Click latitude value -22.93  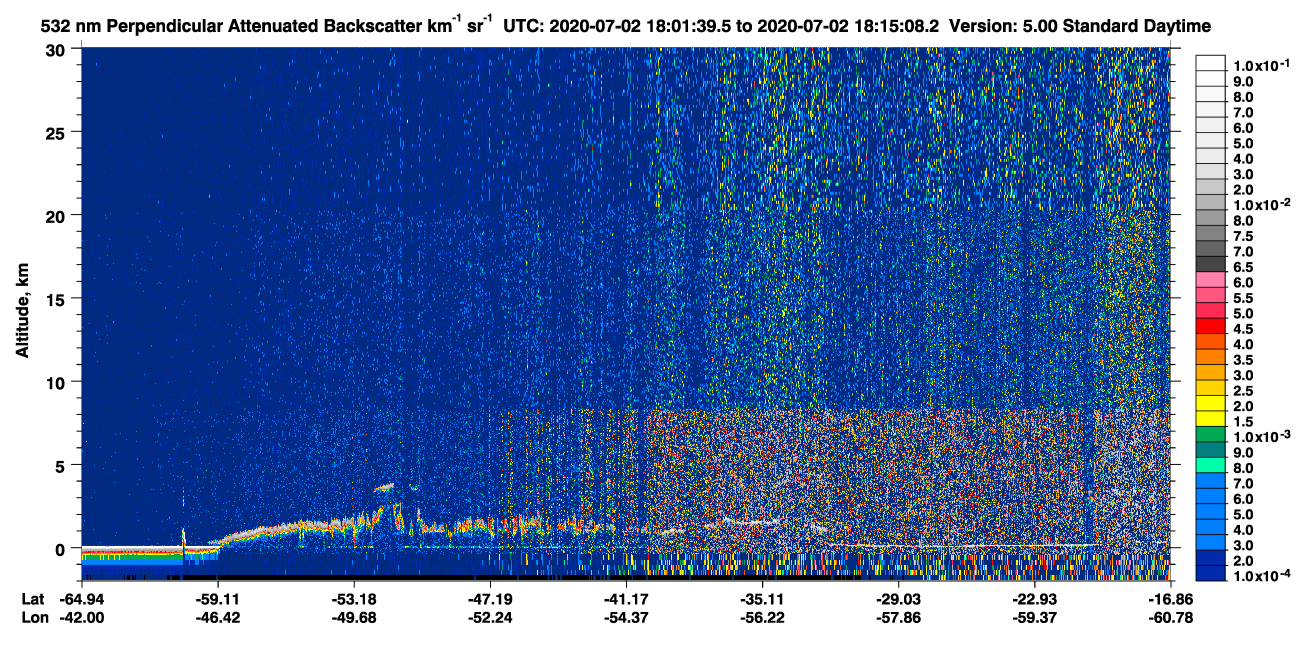(1034, 599)
